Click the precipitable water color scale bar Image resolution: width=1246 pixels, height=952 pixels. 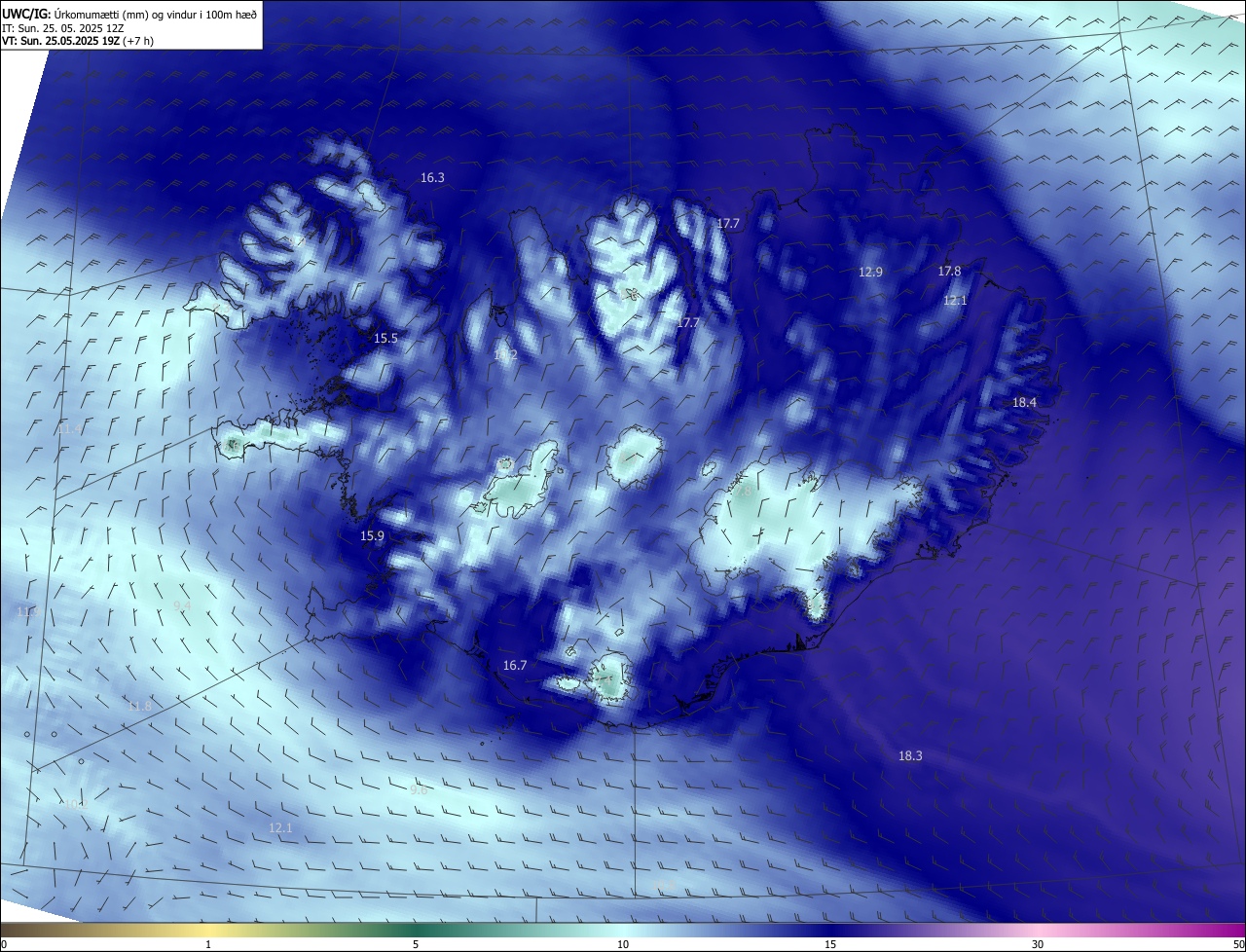pyautogui.click(x=623, y=931)
